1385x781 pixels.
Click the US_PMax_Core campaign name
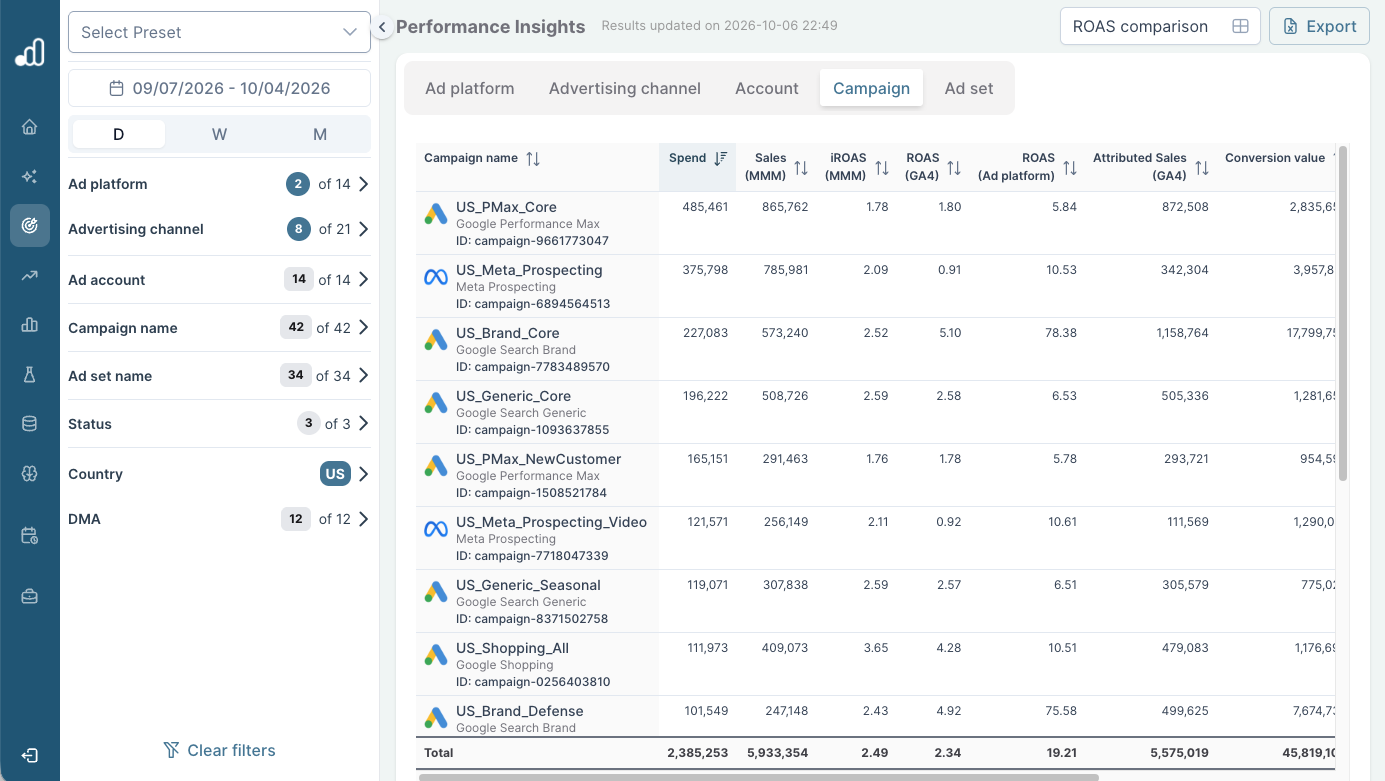coord(506,207)
